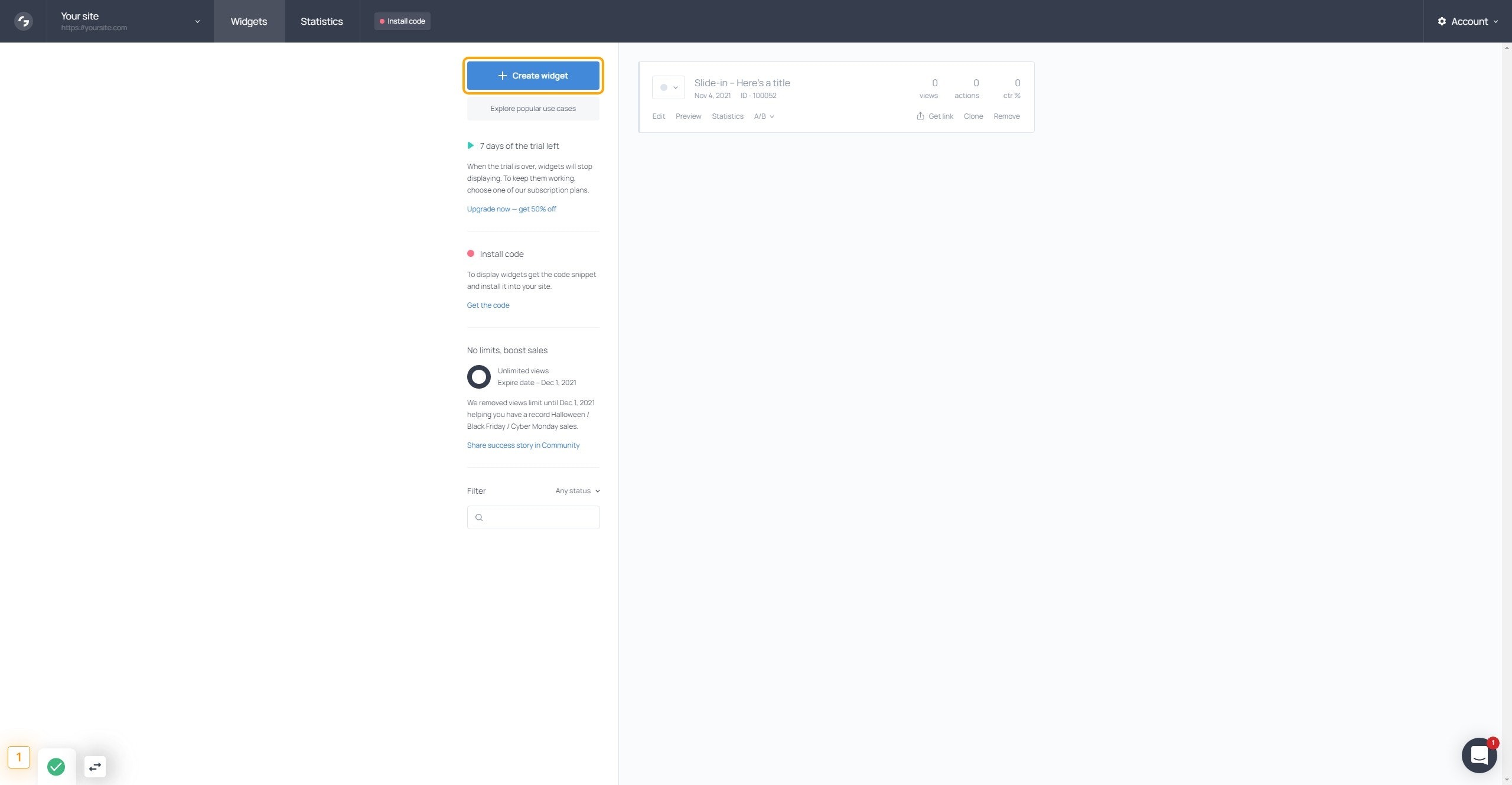This screenshot has width=1512, height=785.
Task: Click the green checkmark icon
Action: [56, 767]
